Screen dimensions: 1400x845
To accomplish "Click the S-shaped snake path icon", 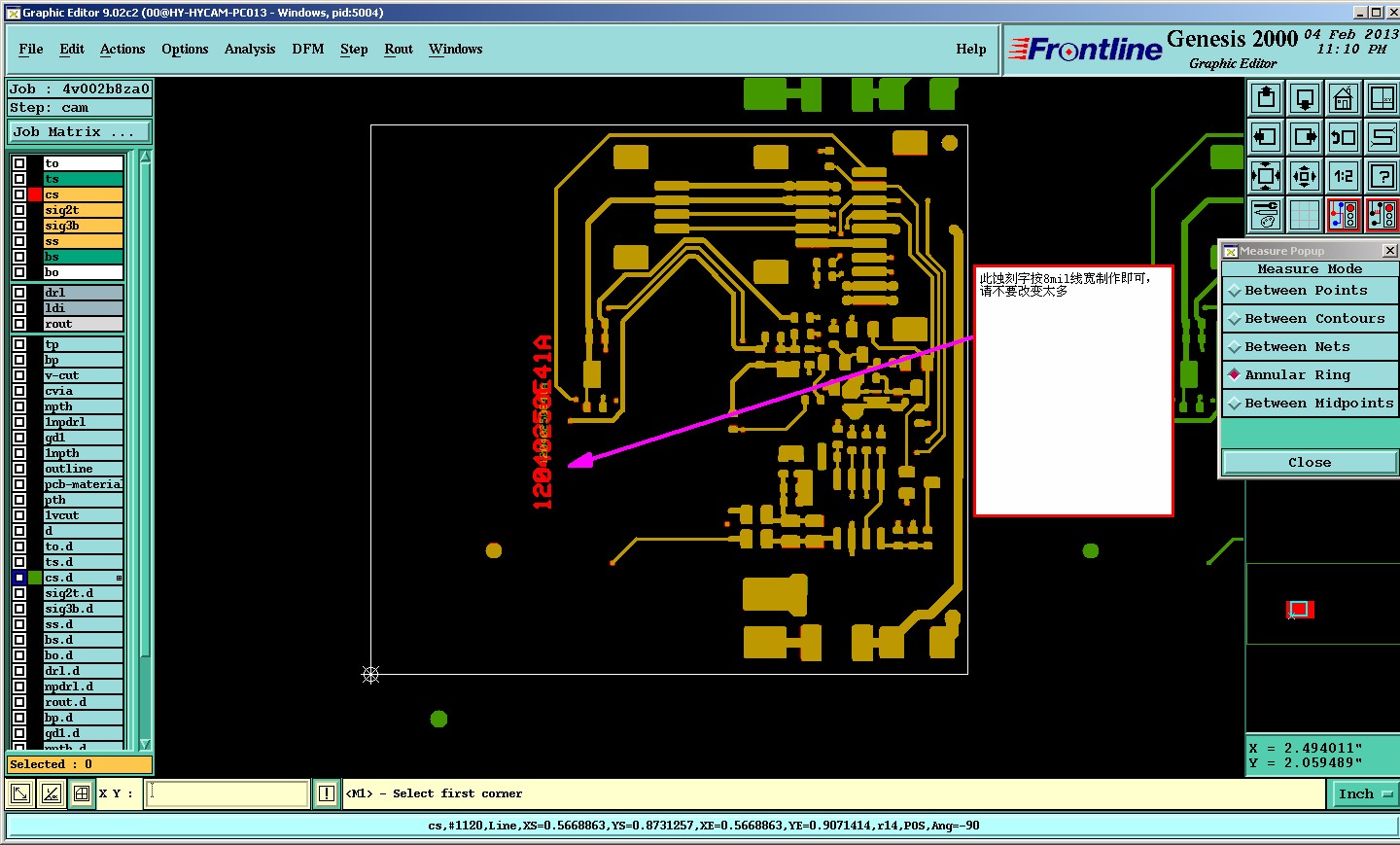I will [x=1382, y=137].
